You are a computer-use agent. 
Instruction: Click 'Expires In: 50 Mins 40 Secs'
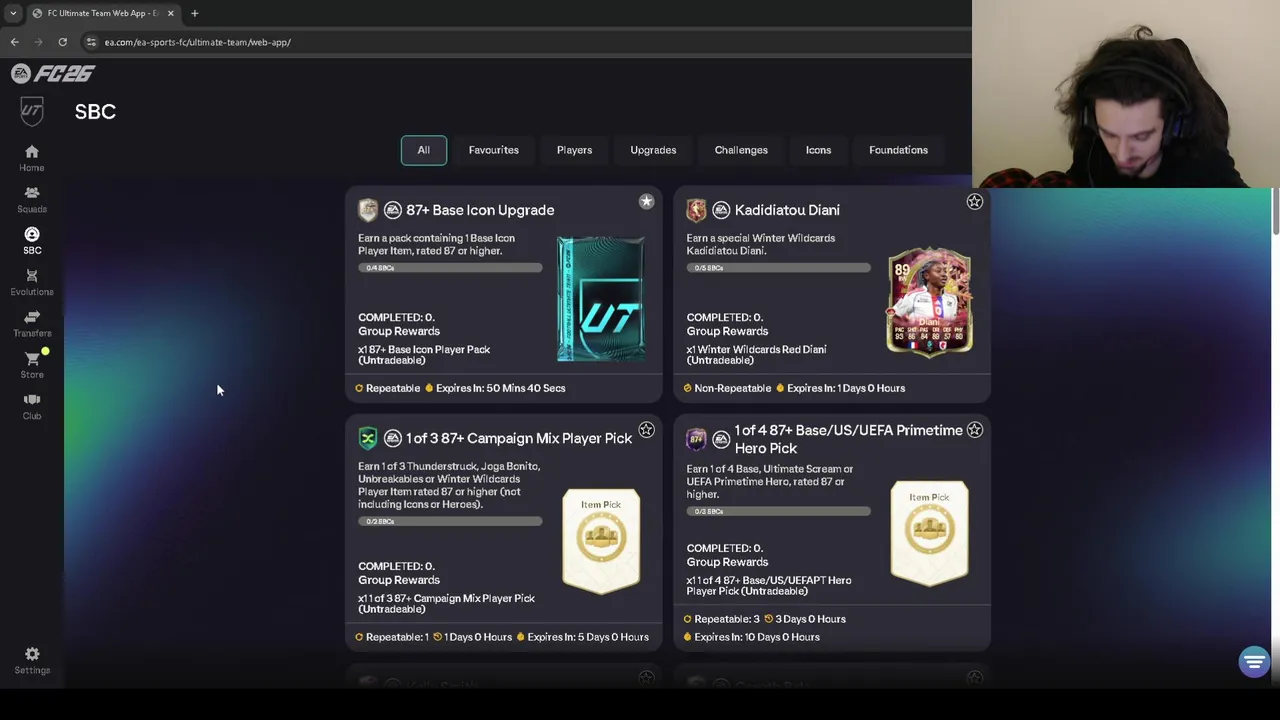click(500, 388)
